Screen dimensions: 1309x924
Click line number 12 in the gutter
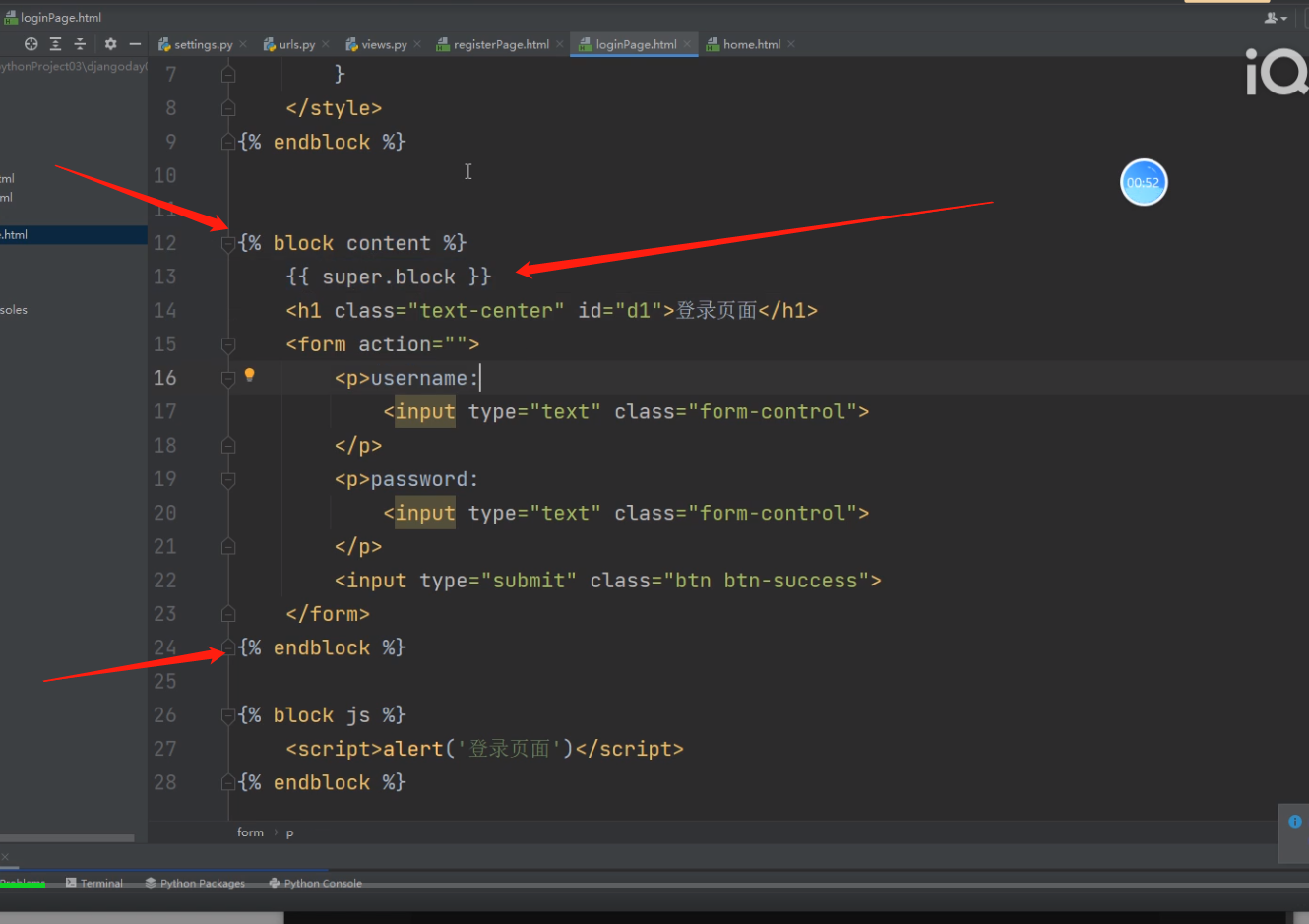pyautogui.click(x=165, y=243)
